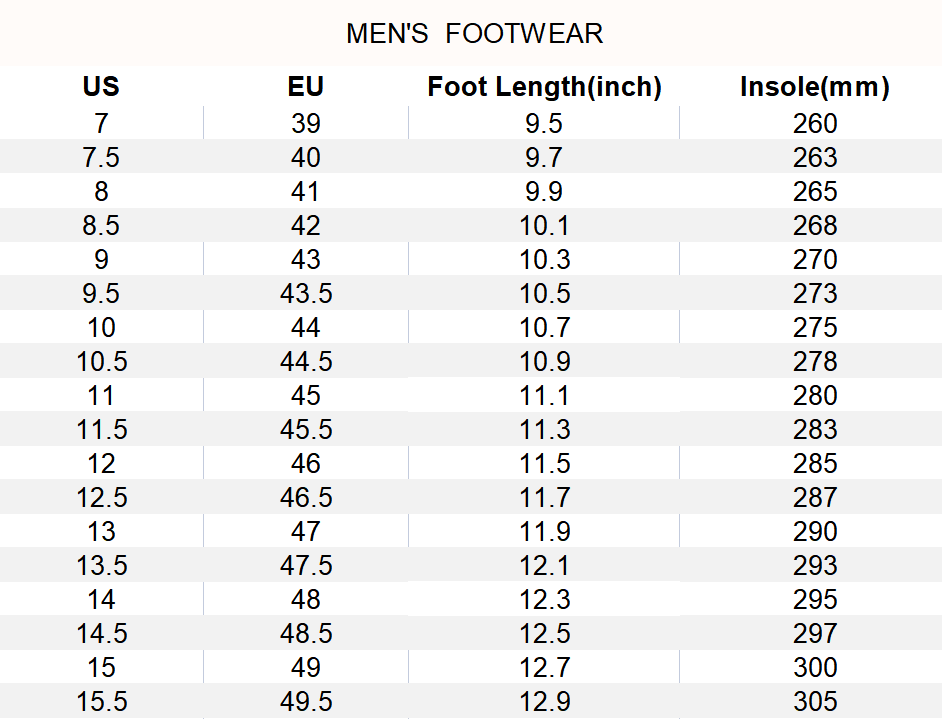
Task: Click the 12.7 foot length cell
Action: click(544, 668)
